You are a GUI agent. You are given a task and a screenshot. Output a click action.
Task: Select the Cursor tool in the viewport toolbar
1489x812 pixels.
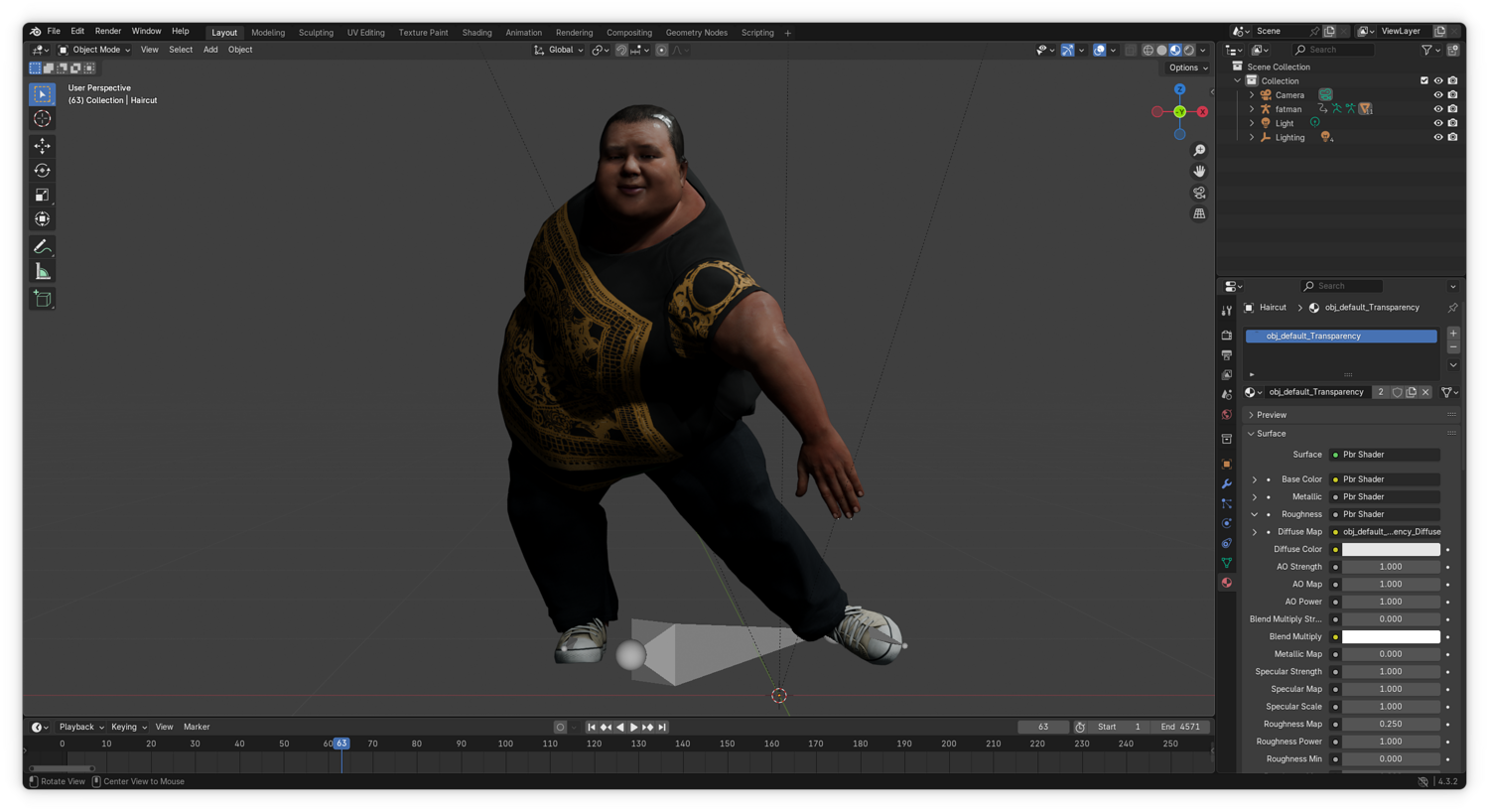[x=42, y=119]
